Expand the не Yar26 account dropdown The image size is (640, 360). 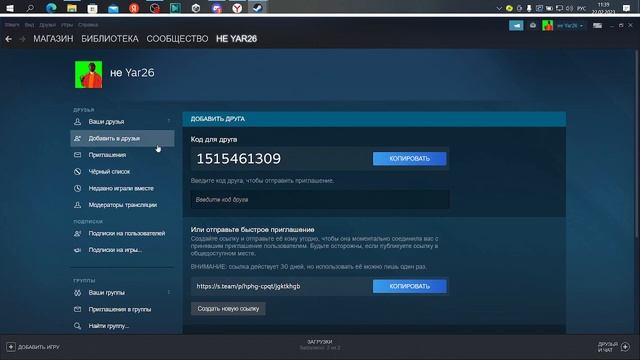(570, 26)
